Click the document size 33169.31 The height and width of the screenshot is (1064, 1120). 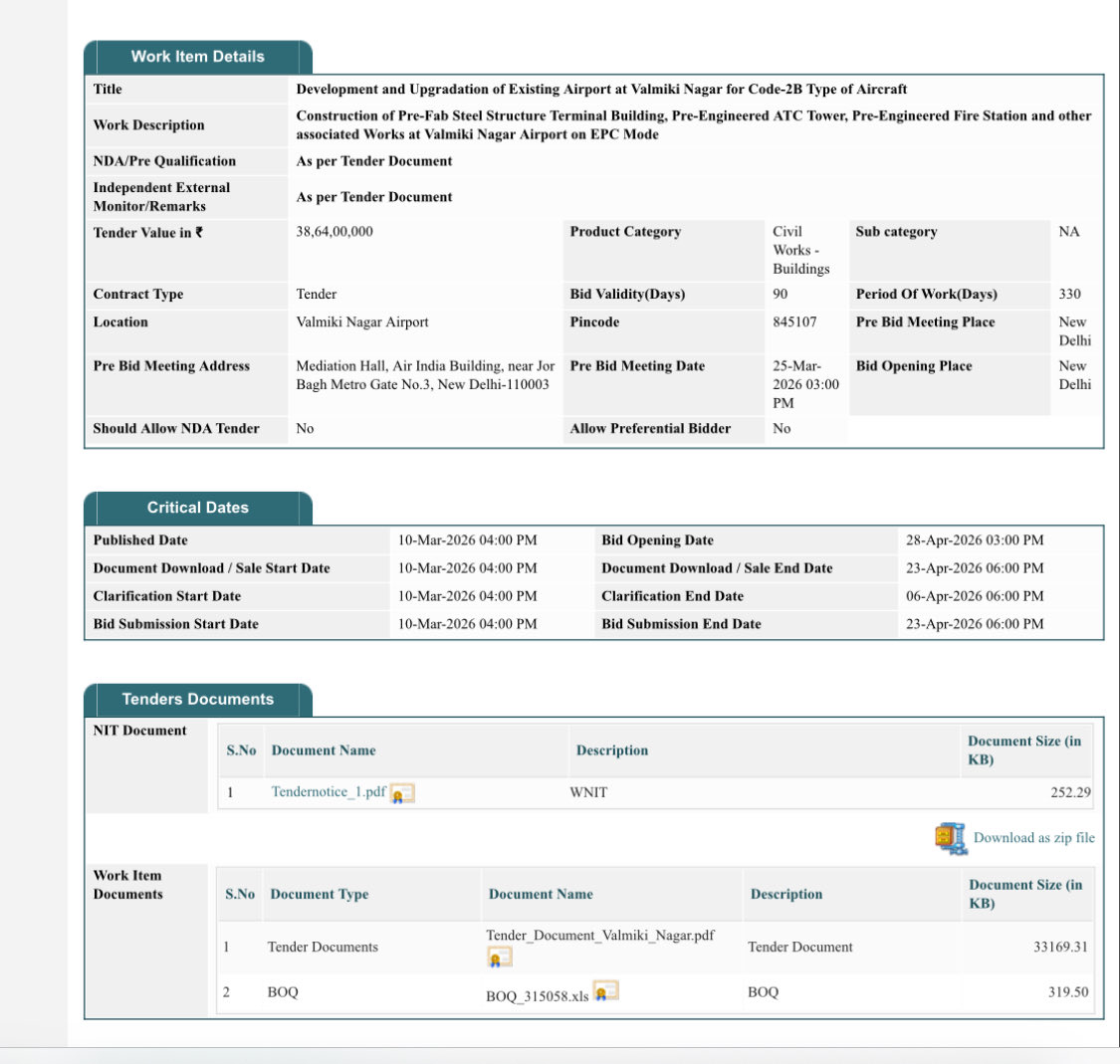1060,947
